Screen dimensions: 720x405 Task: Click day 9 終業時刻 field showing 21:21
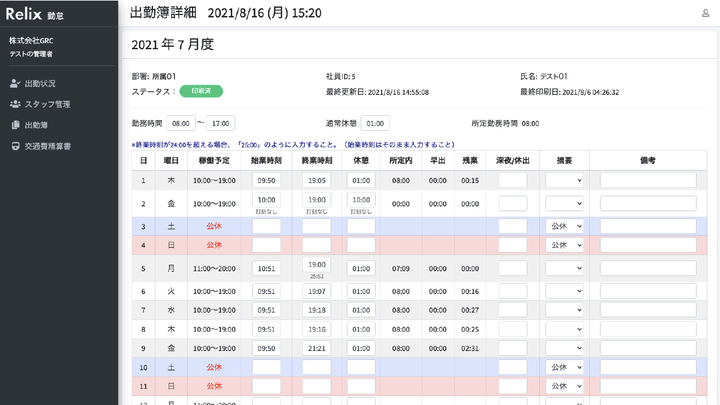(316, 348)
